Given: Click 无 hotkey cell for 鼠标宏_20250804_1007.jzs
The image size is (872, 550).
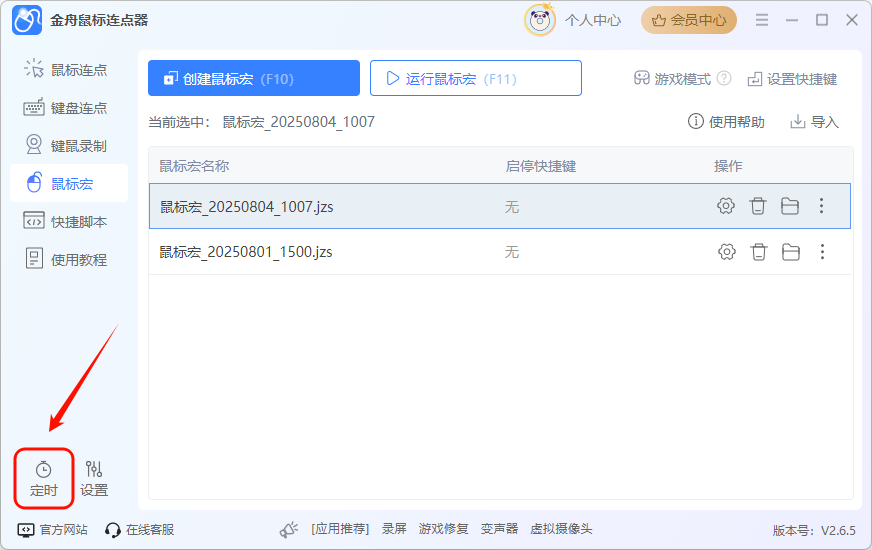Looking at the screenshot, I should pyautogui.click(x=512, y=207).
